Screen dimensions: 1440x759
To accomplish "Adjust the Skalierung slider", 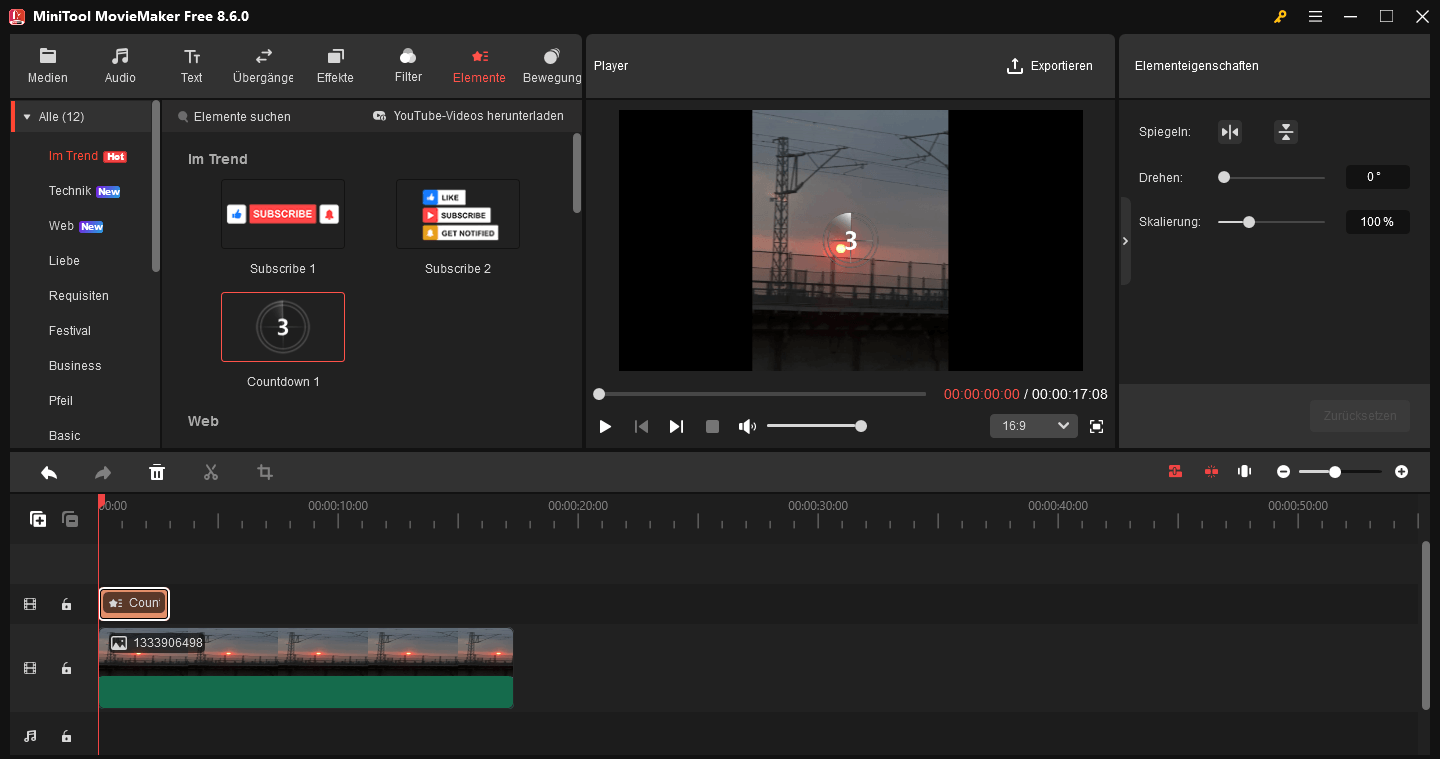I will pos(1247,222).
